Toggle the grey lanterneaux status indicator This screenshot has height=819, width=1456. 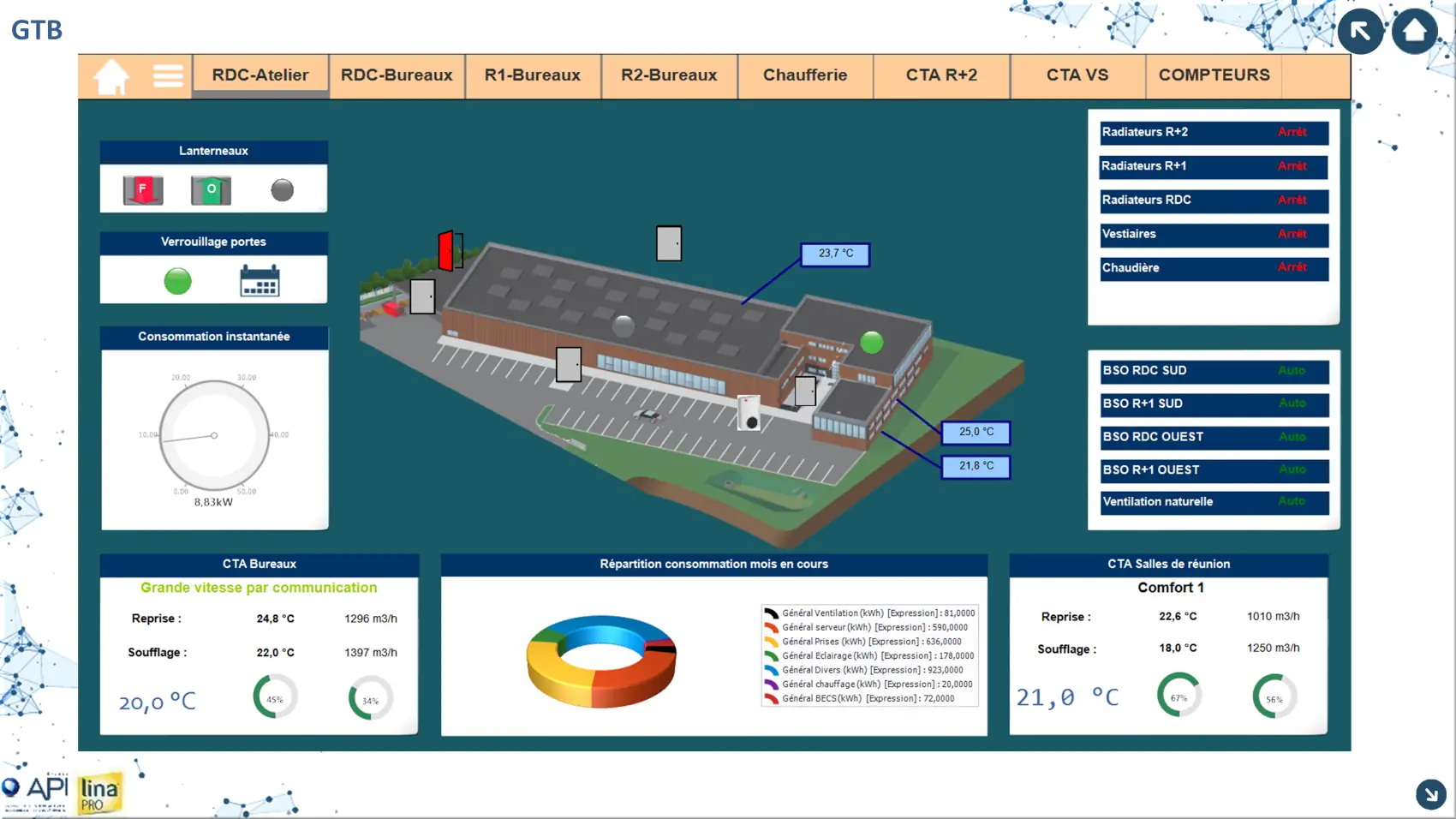tap(282, 190)
